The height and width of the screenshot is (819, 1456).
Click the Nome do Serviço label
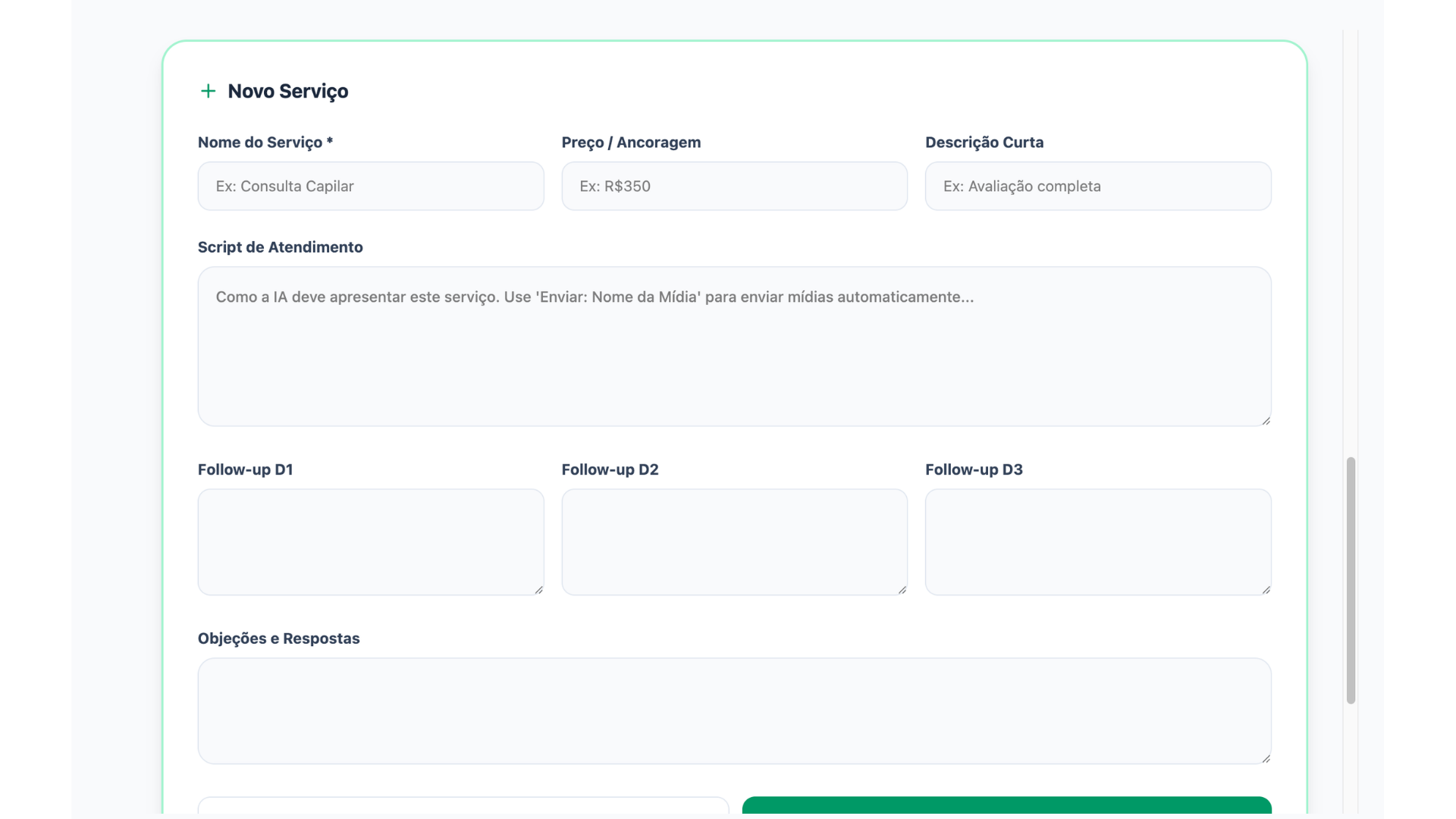265,143
